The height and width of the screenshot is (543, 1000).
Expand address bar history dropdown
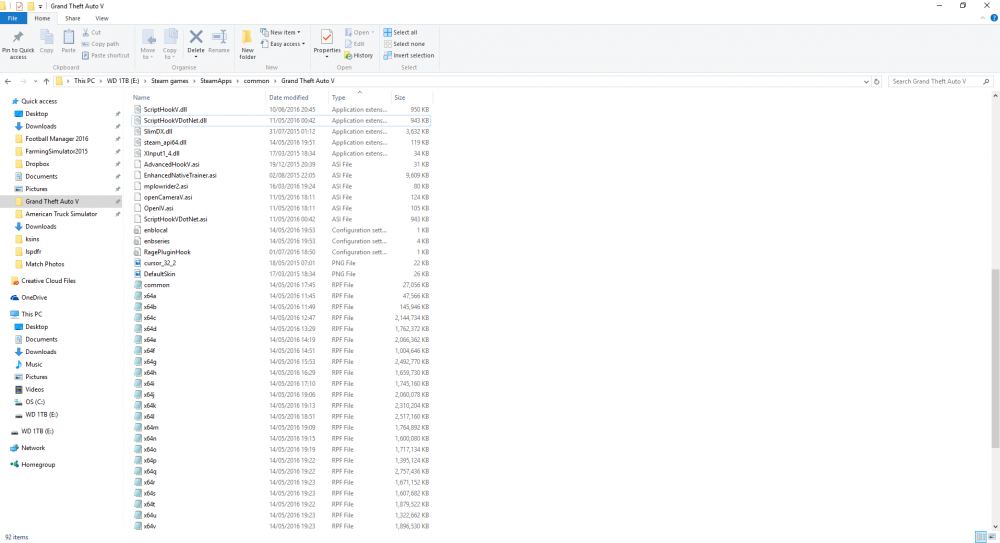[x=866, y=82]
